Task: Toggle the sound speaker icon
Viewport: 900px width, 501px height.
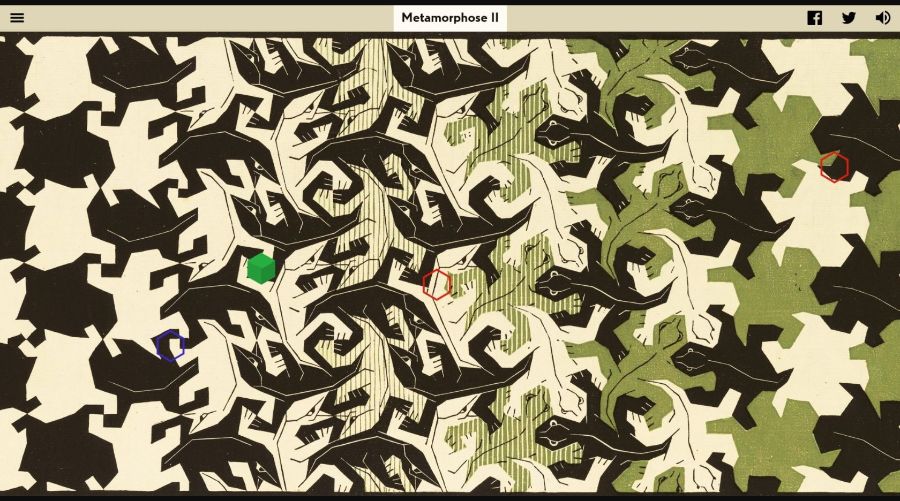Action: coord(882,18)
